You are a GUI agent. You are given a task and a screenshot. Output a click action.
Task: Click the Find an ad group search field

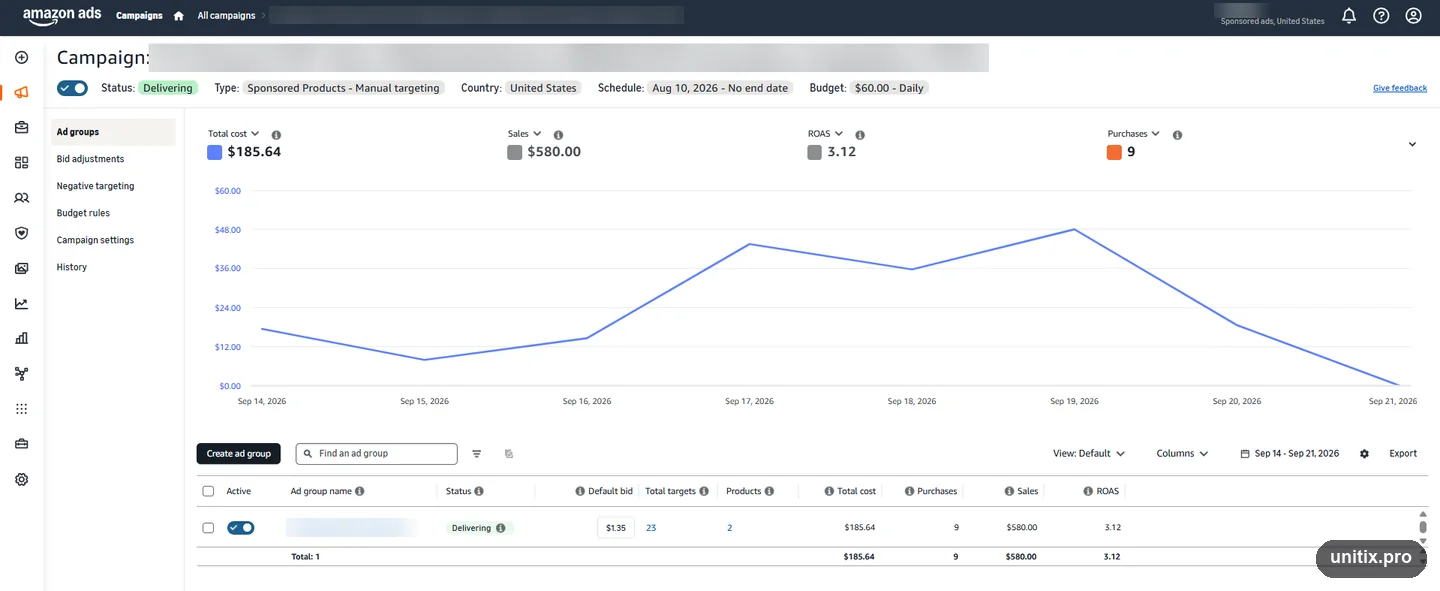376,454
